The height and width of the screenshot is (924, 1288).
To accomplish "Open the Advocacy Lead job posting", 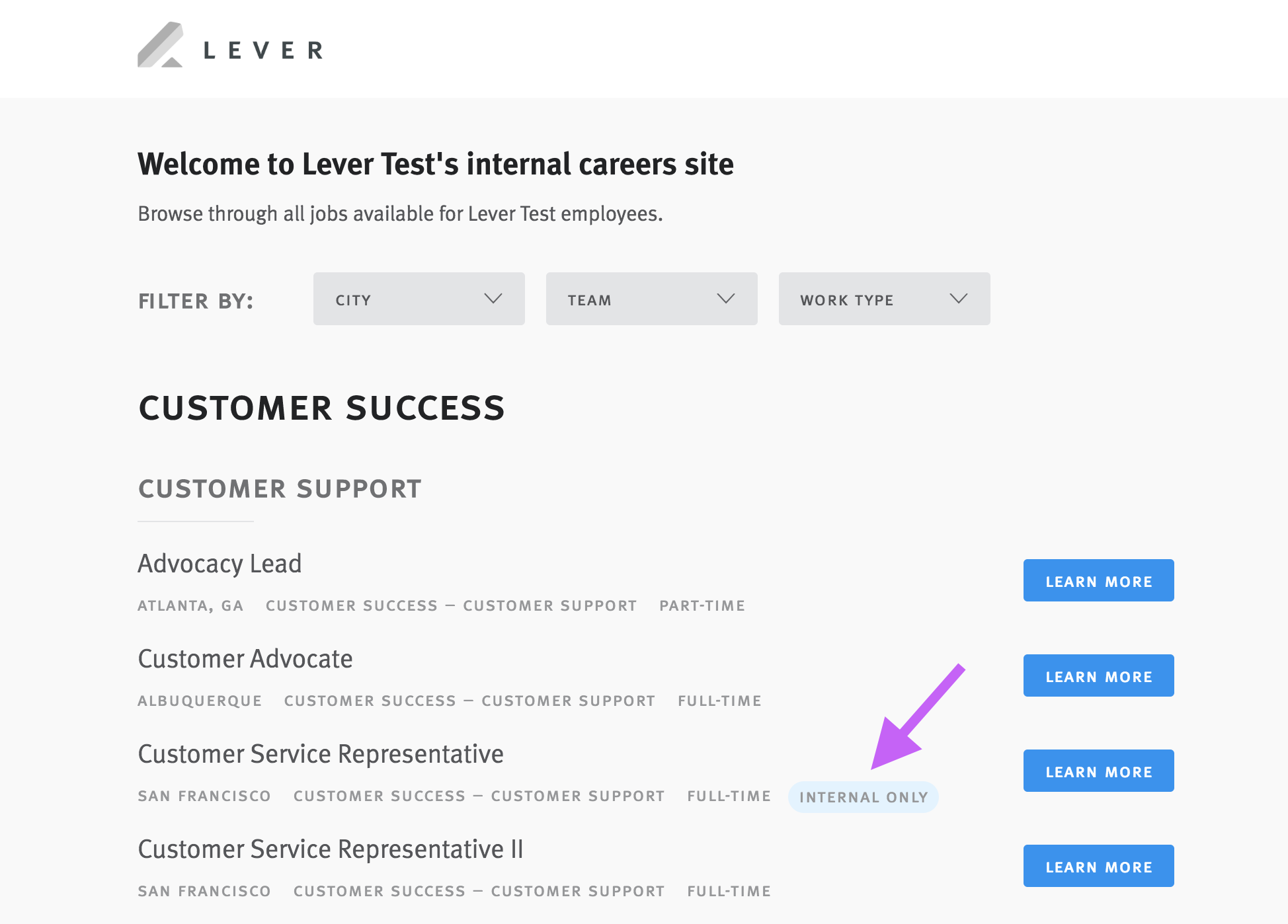I will [220, 563].
